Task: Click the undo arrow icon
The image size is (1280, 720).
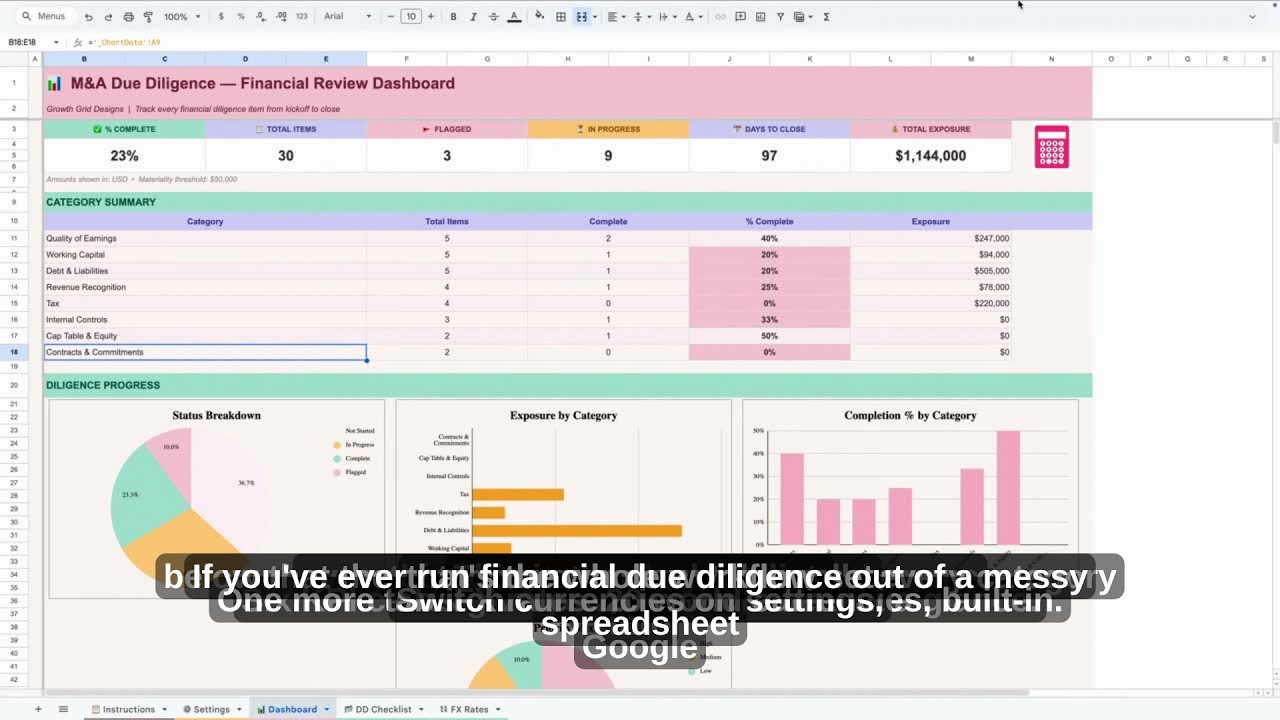Action: pos(89,17)
